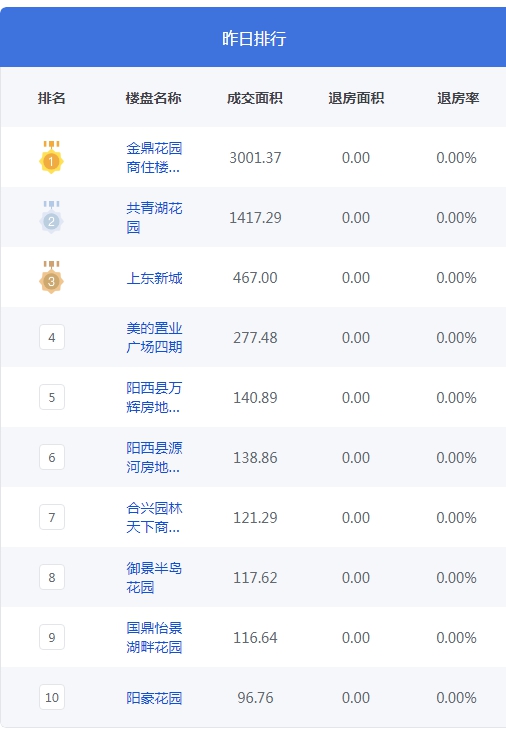This screenshot has width=506, height=730.
Task: Click the gold rank 1 medal icon
Action: 51,157
